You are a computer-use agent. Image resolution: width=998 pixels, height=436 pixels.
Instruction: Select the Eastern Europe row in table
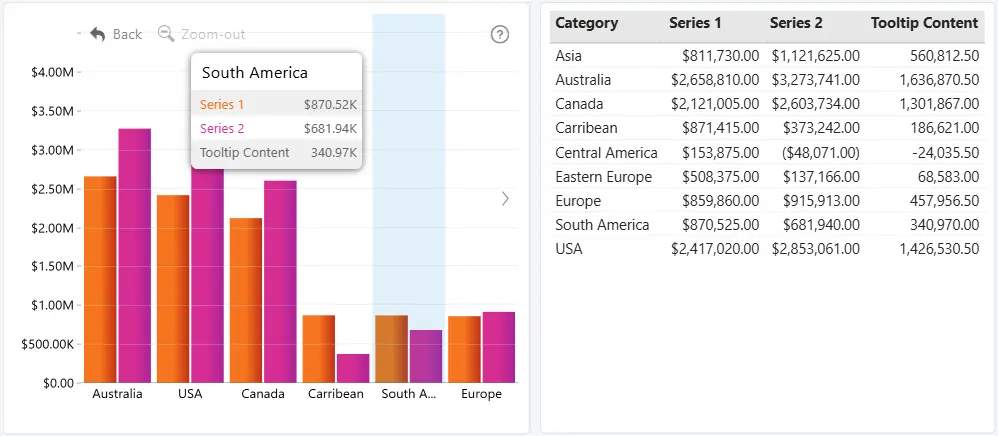[767, 176]
